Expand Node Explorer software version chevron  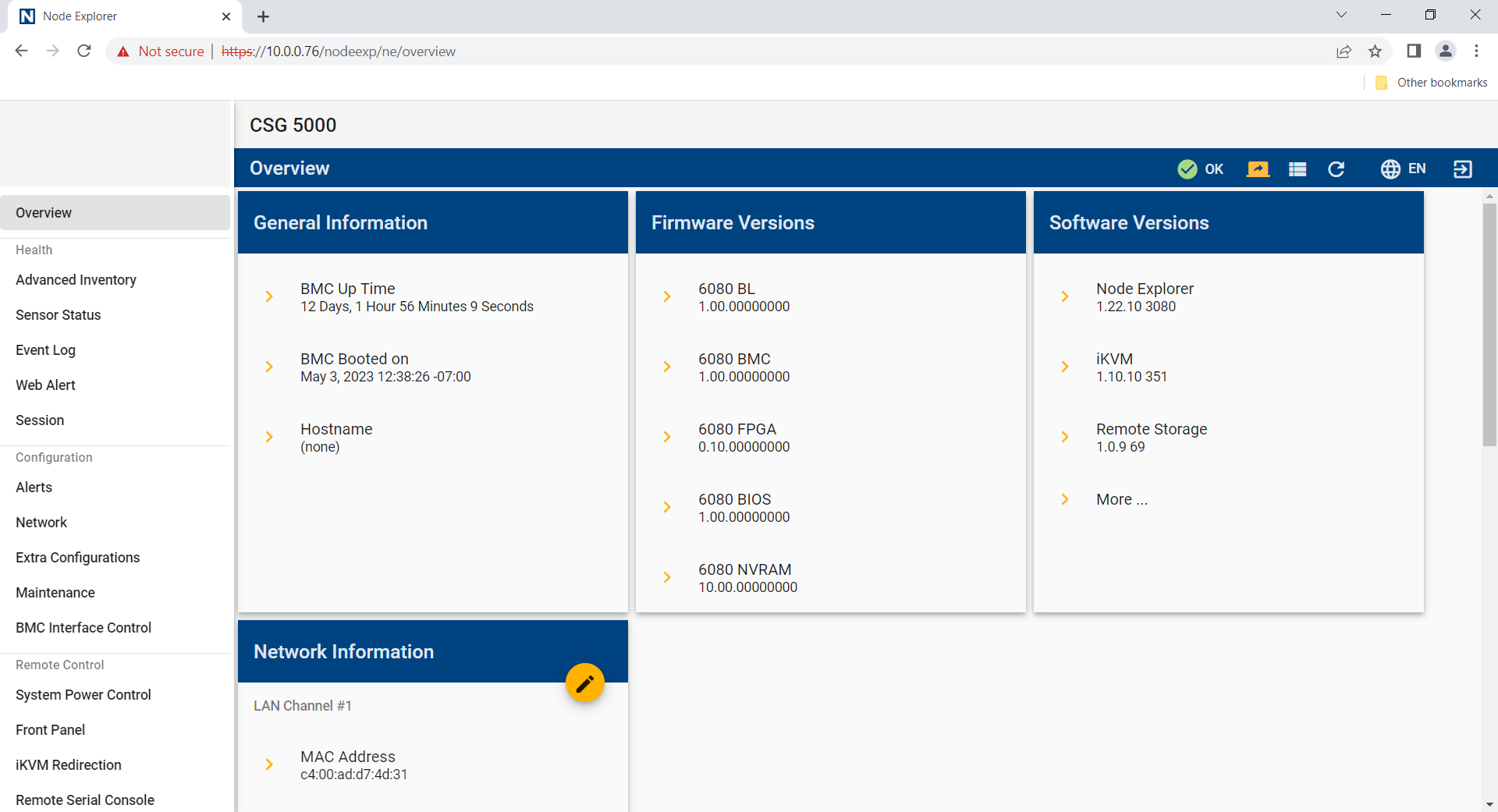(x=1065, y=296)
